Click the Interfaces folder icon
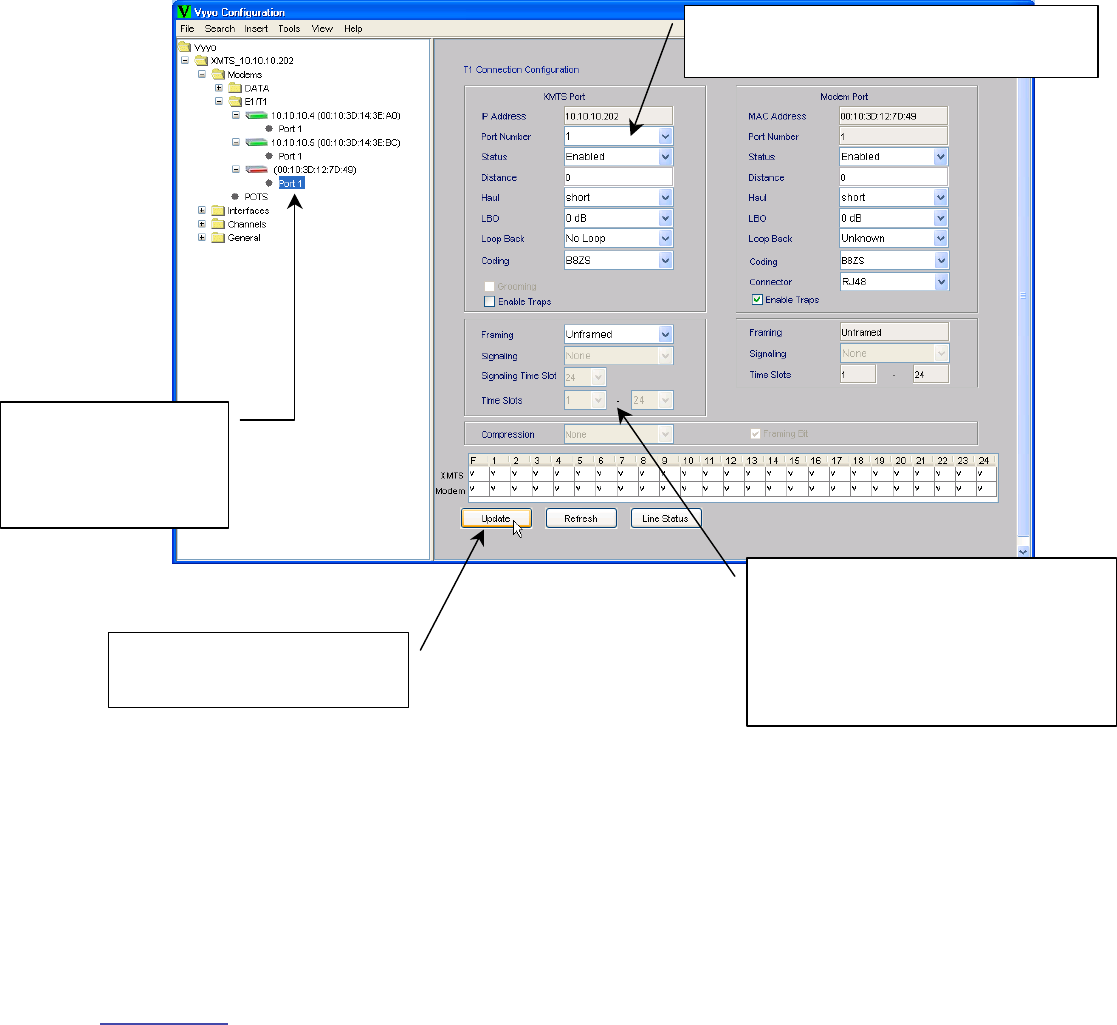 click(x=218, y=211)
